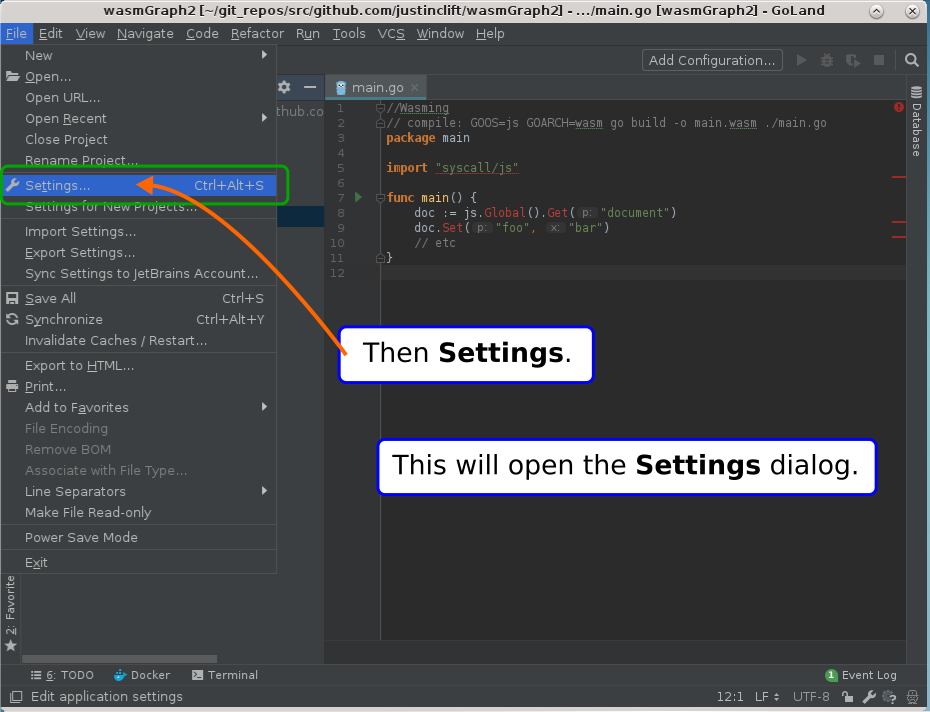Click the tool windows toggle icon in status bar
The image size is (930, 712).
pyautogui.click(x=16, y=697)
